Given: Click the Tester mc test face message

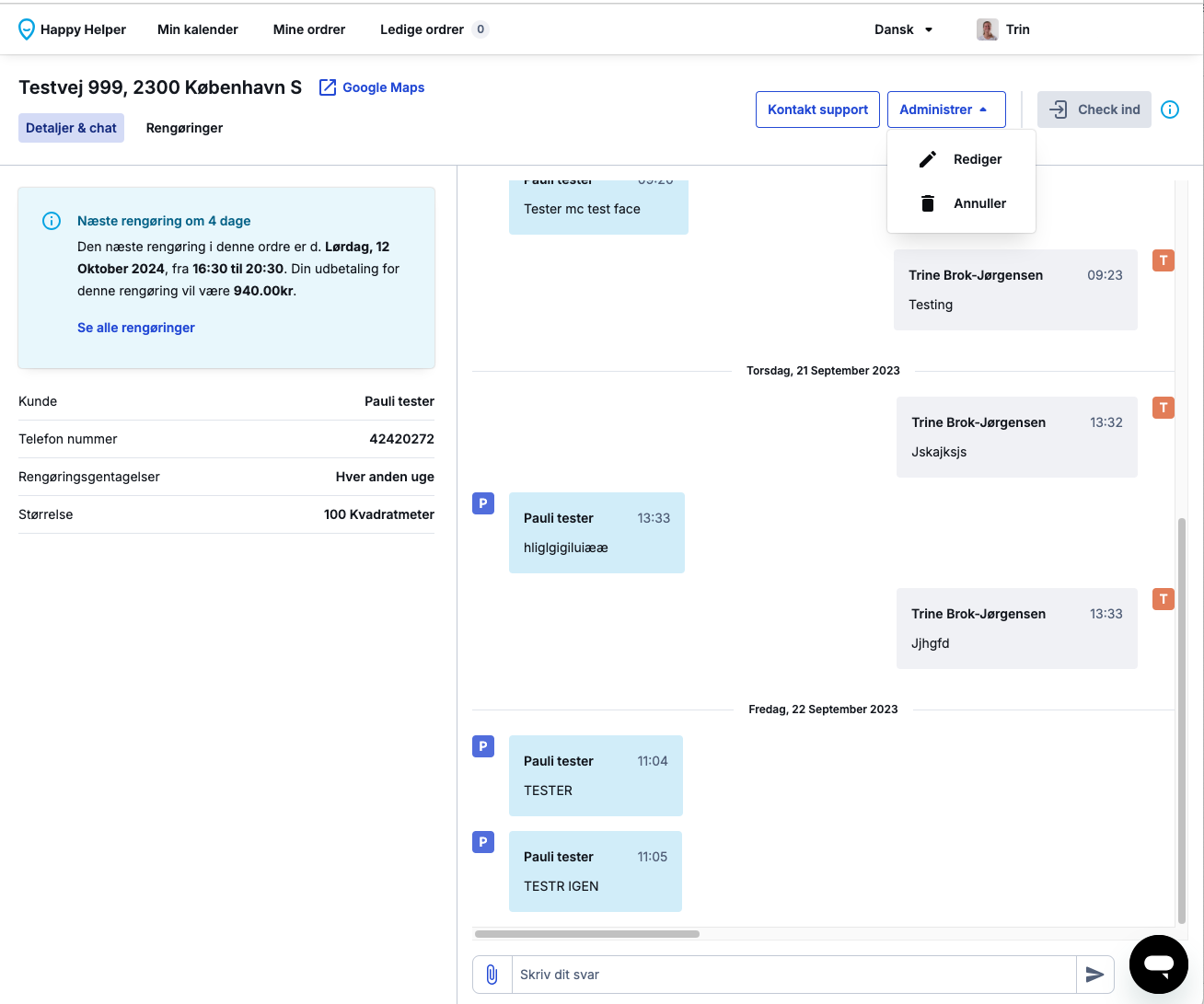Looking at the screenshot, I should point(598,207).
